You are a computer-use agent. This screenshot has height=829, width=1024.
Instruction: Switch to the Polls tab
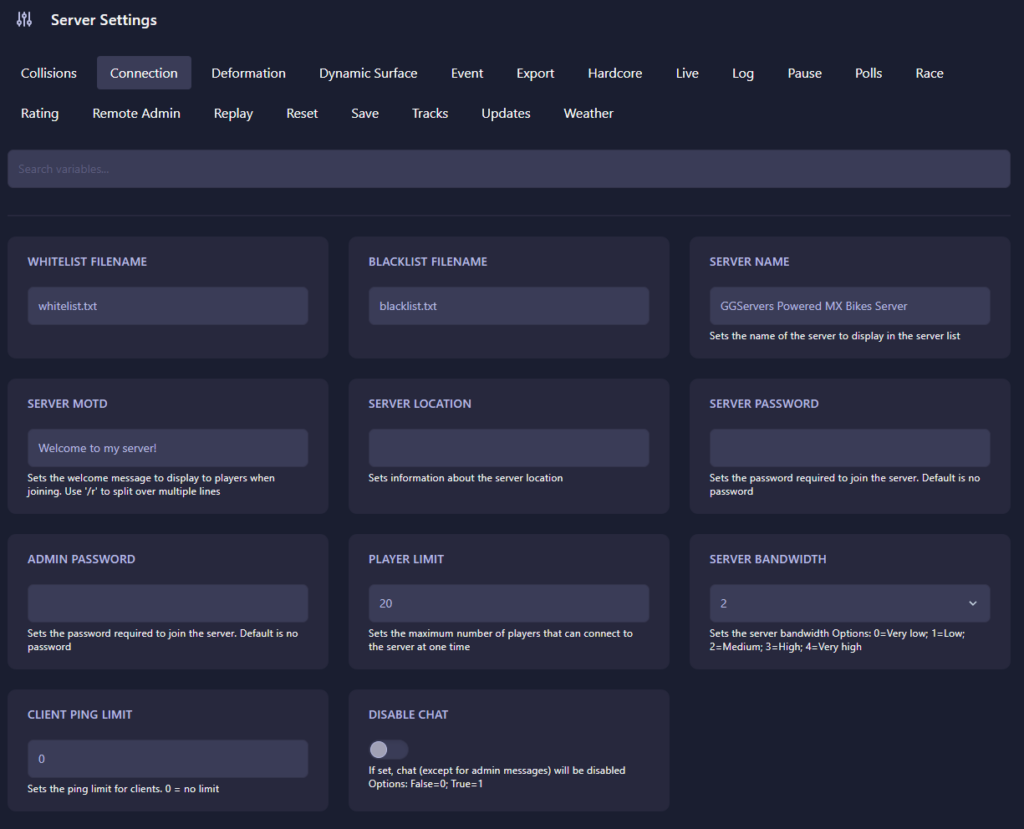pyautogui.click(x=869, y=73)
